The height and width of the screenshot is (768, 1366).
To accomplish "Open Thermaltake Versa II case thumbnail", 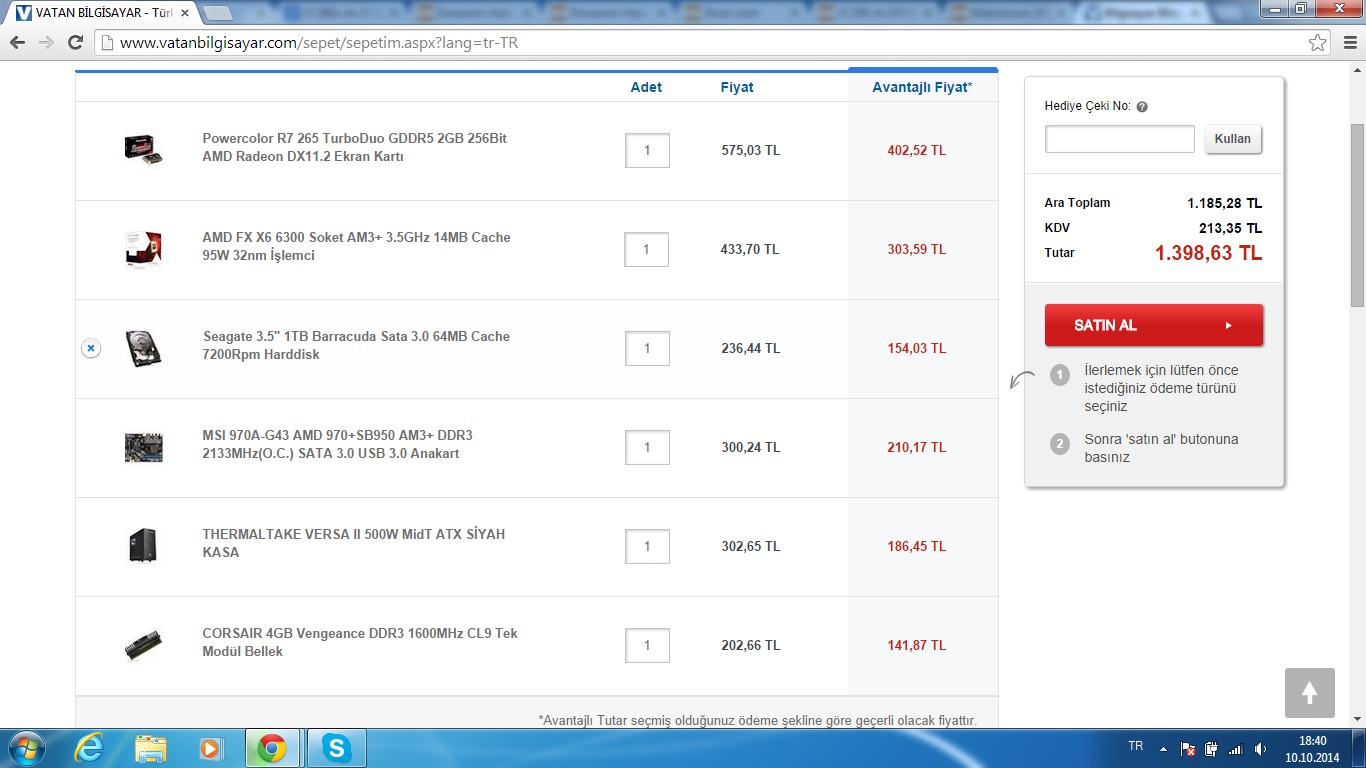I will click(x=143, y=546).
